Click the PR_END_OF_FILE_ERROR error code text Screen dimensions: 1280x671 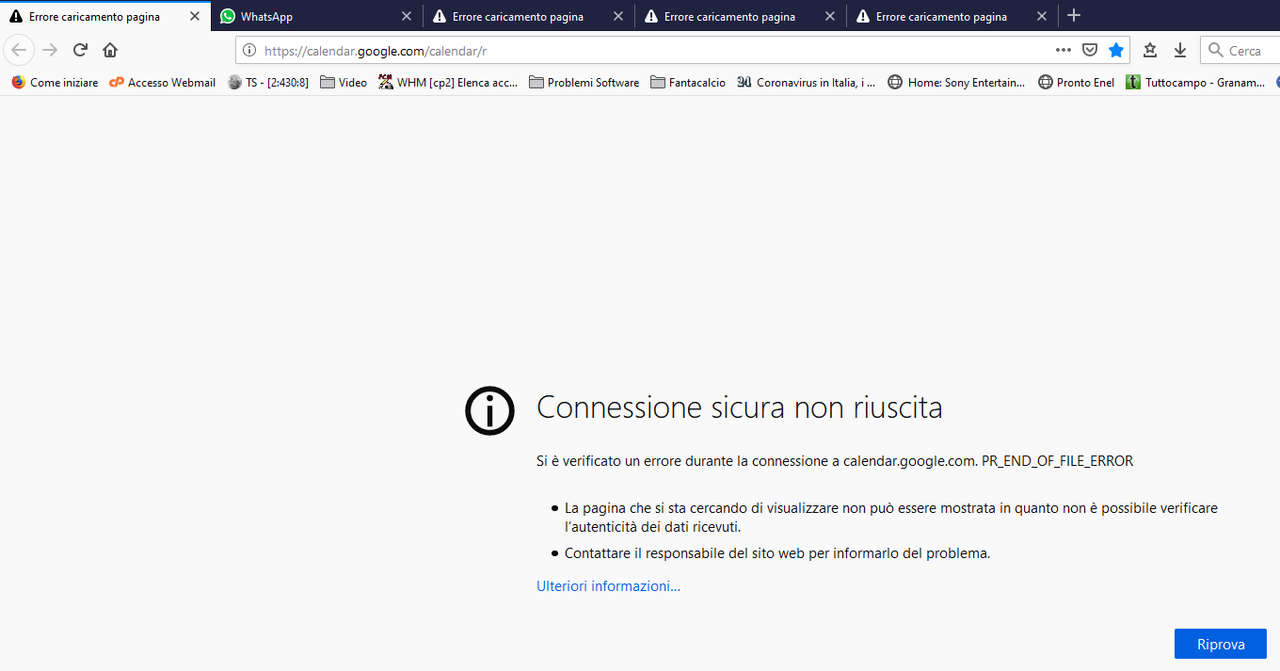1057,461
